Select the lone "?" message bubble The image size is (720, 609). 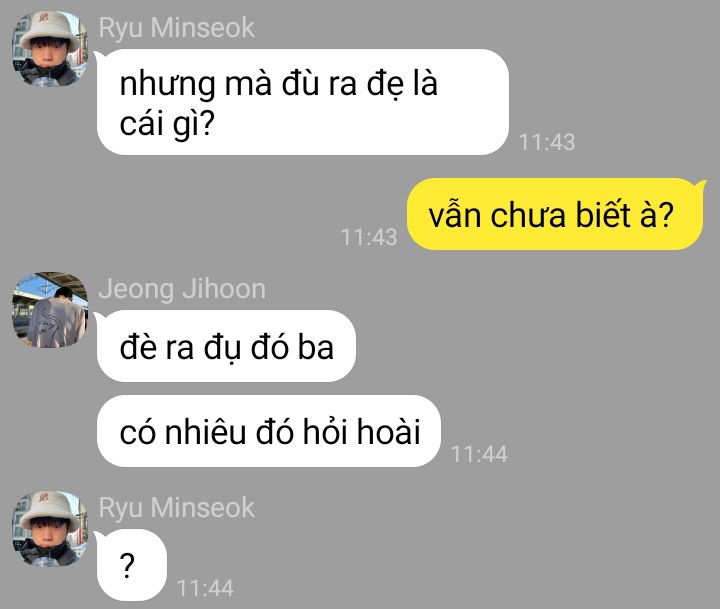pyautogui.click(x=132, y=565)
